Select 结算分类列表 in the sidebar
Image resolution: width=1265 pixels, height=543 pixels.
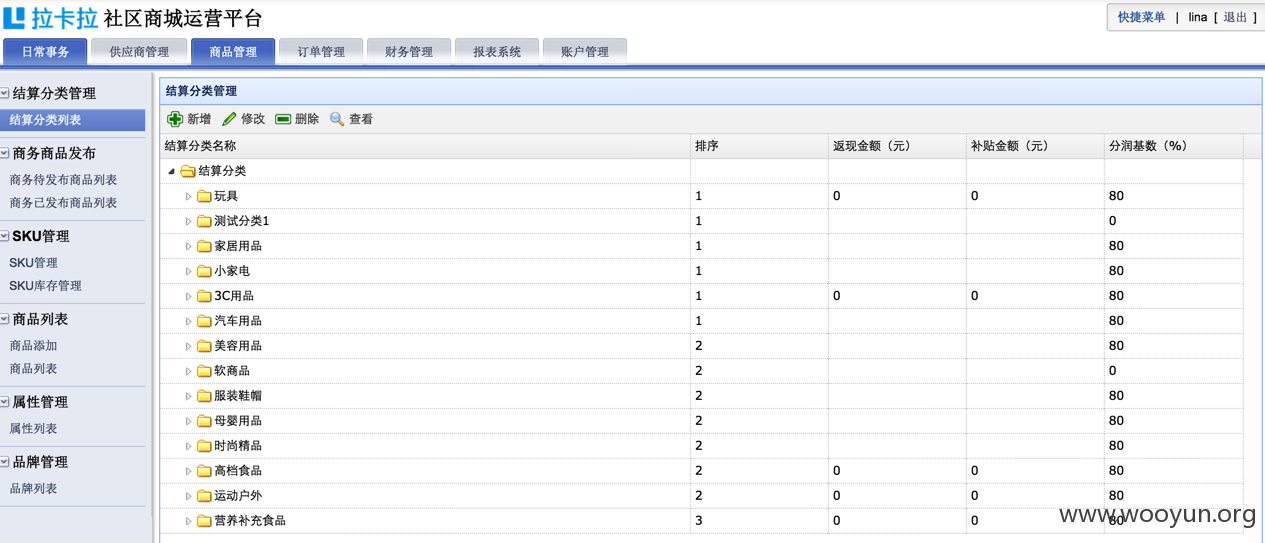(72, 120)
